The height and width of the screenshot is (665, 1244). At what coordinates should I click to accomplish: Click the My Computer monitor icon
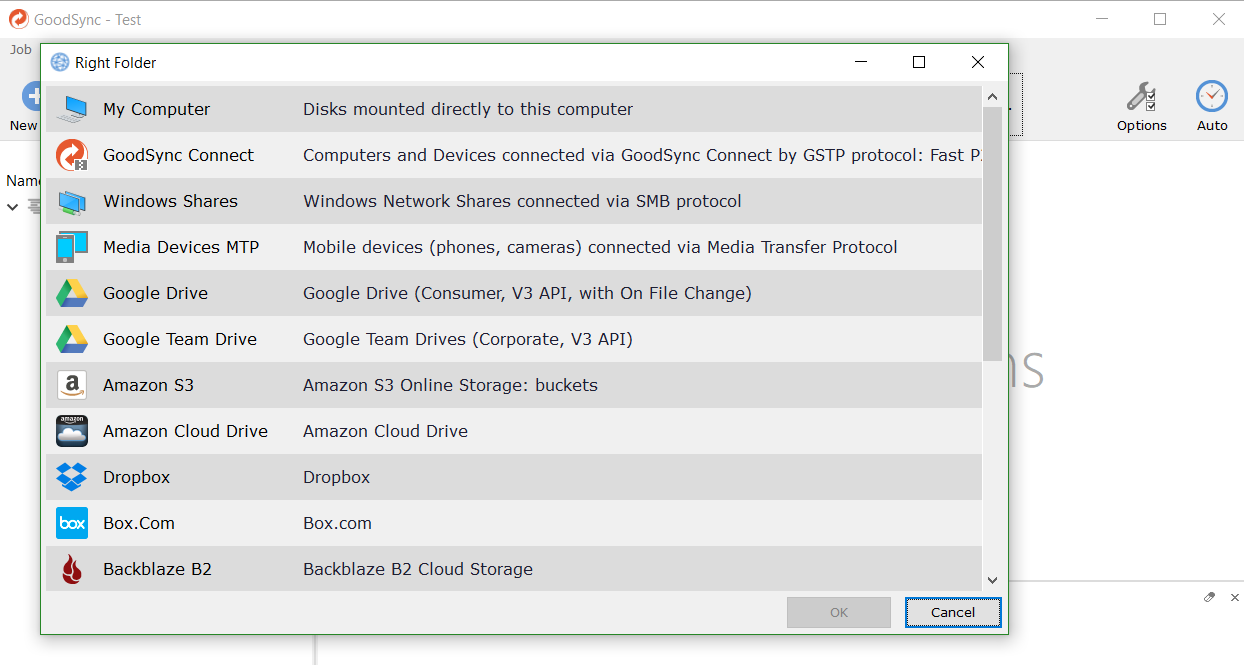72,109
